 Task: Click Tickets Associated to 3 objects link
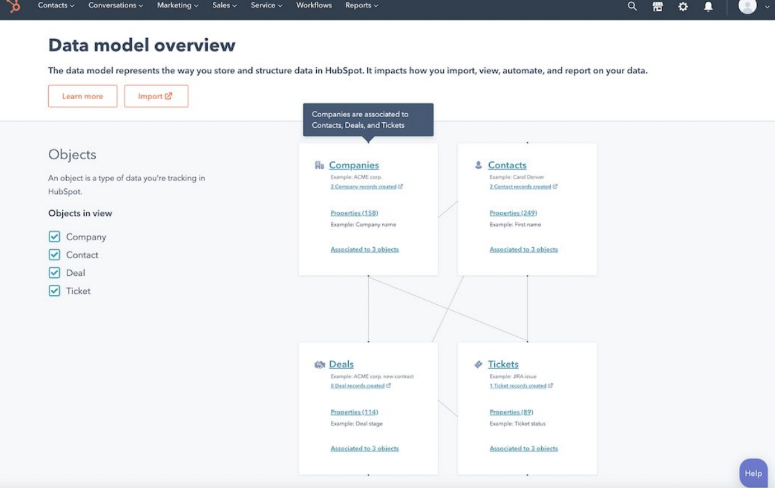tap(523, 449)
